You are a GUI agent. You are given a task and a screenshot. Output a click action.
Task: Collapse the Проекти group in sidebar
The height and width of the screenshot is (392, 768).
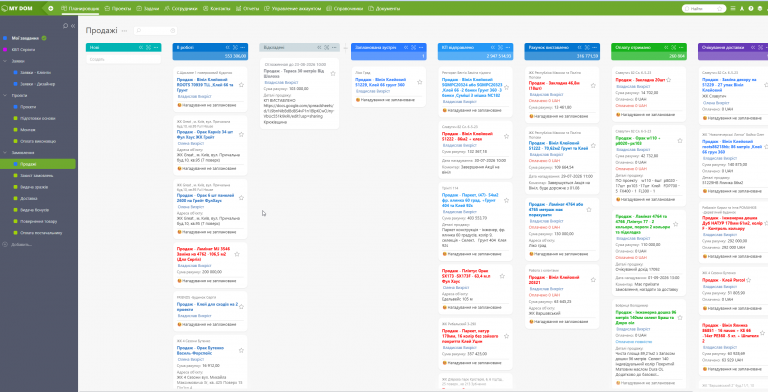pyautogui.click(x=5, y=96)
